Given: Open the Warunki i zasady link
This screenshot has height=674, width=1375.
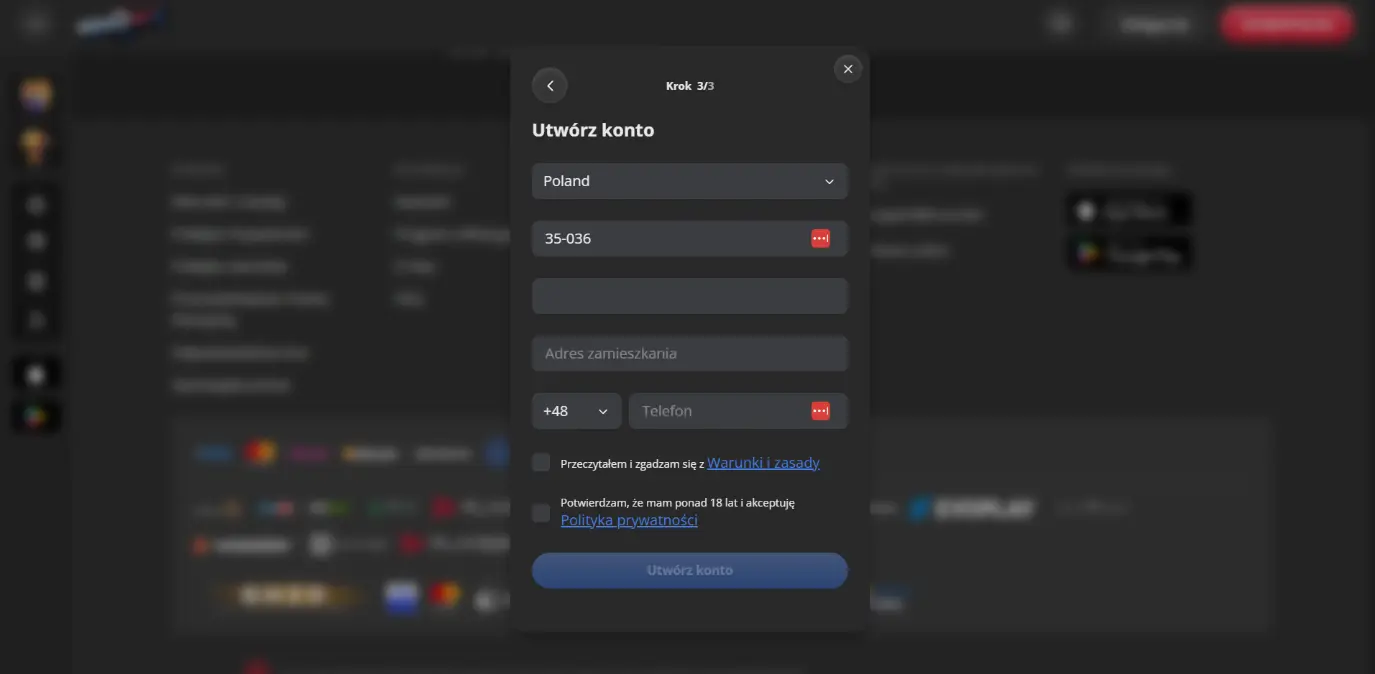Looking at the screenshot, I should coord(763,463).
